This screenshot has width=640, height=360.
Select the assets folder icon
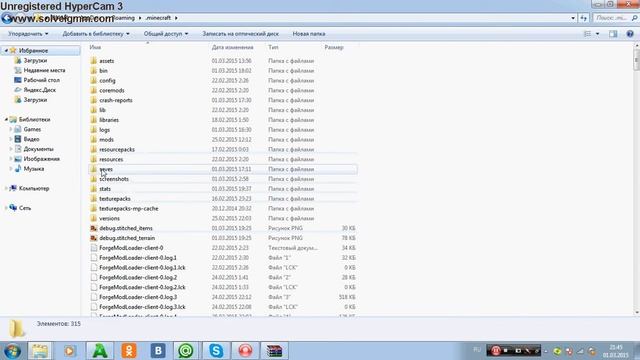(x=93, y=61)
